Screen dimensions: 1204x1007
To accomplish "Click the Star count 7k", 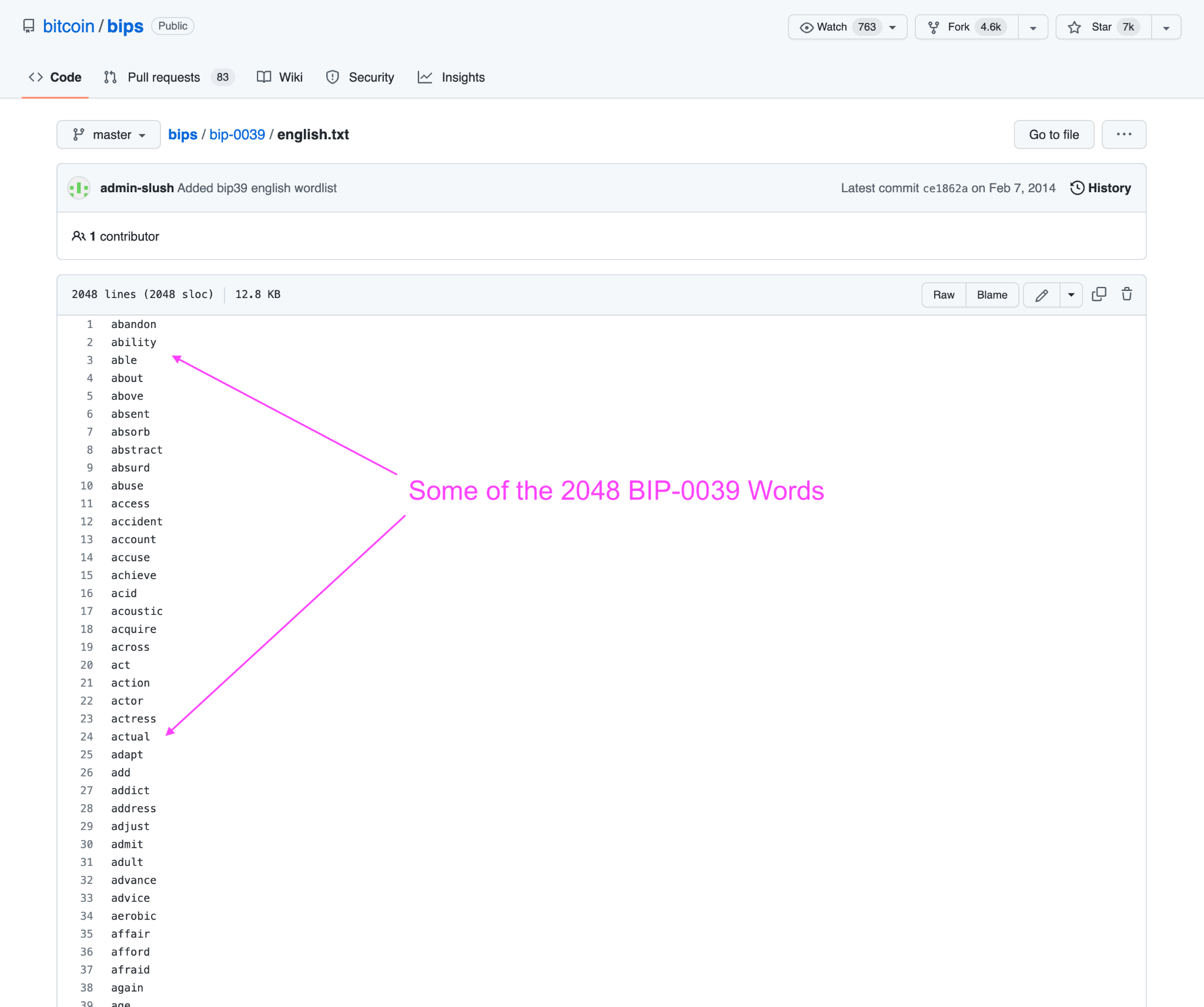I will pos(1128,27).
